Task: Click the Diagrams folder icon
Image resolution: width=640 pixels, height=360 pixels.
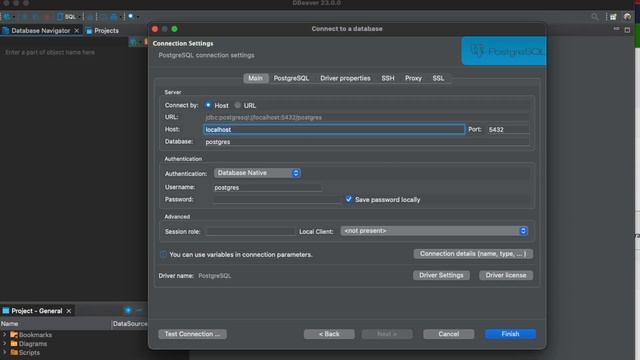Action: (14, 344)
